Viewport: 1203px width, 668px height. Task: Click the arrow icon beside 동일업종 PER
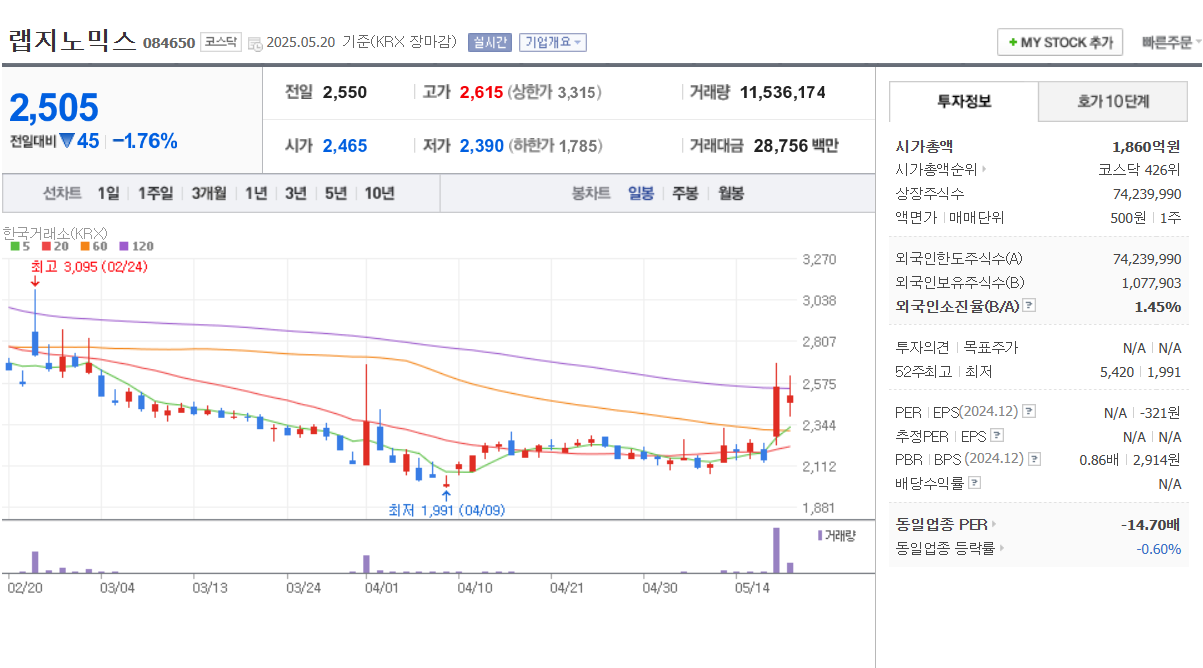[x=994, y=524]
